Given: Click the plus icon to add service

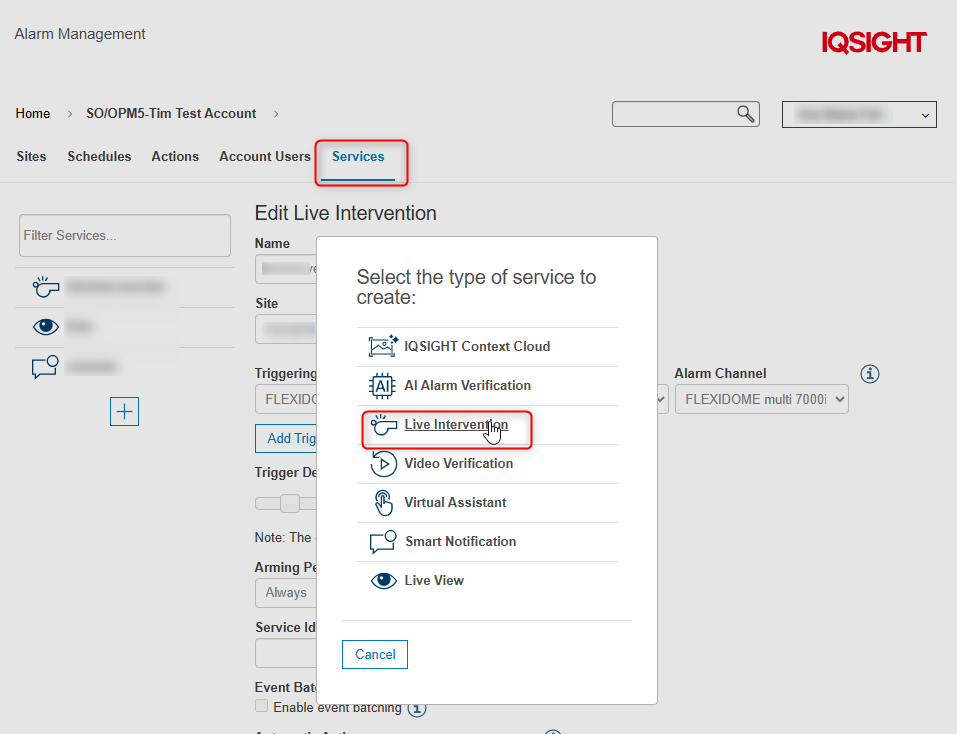Looking at the screenshot, I should click(124, 411).
